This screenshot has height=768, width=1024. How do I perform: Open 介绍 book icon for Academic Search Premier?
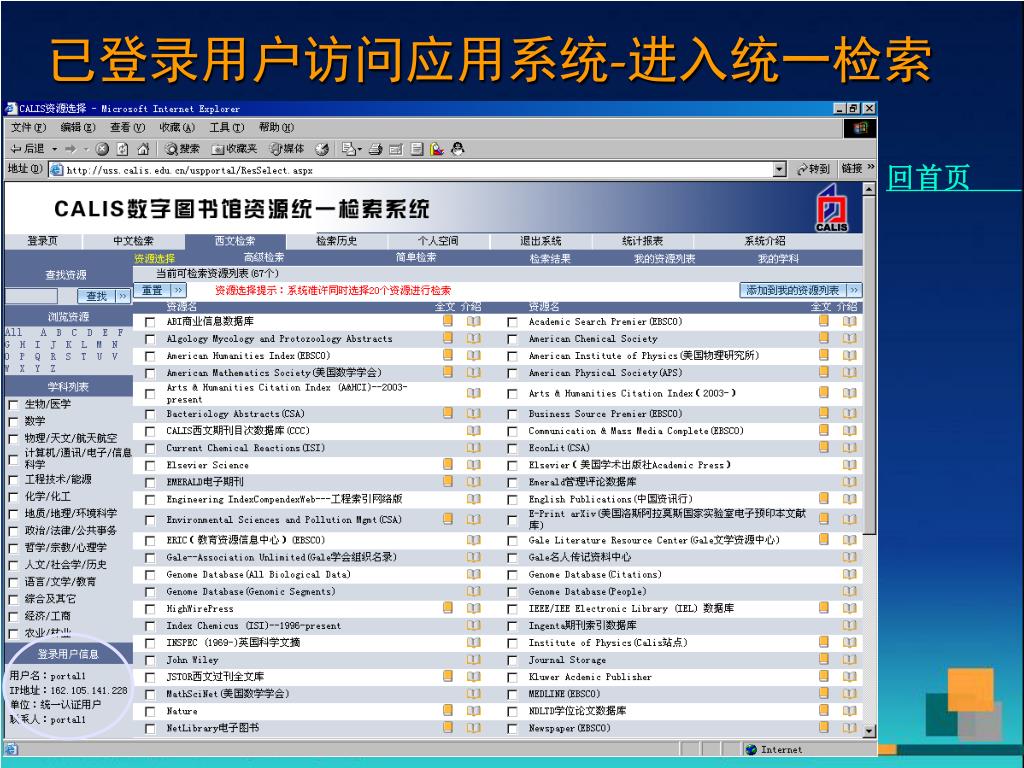coord(849,322)
